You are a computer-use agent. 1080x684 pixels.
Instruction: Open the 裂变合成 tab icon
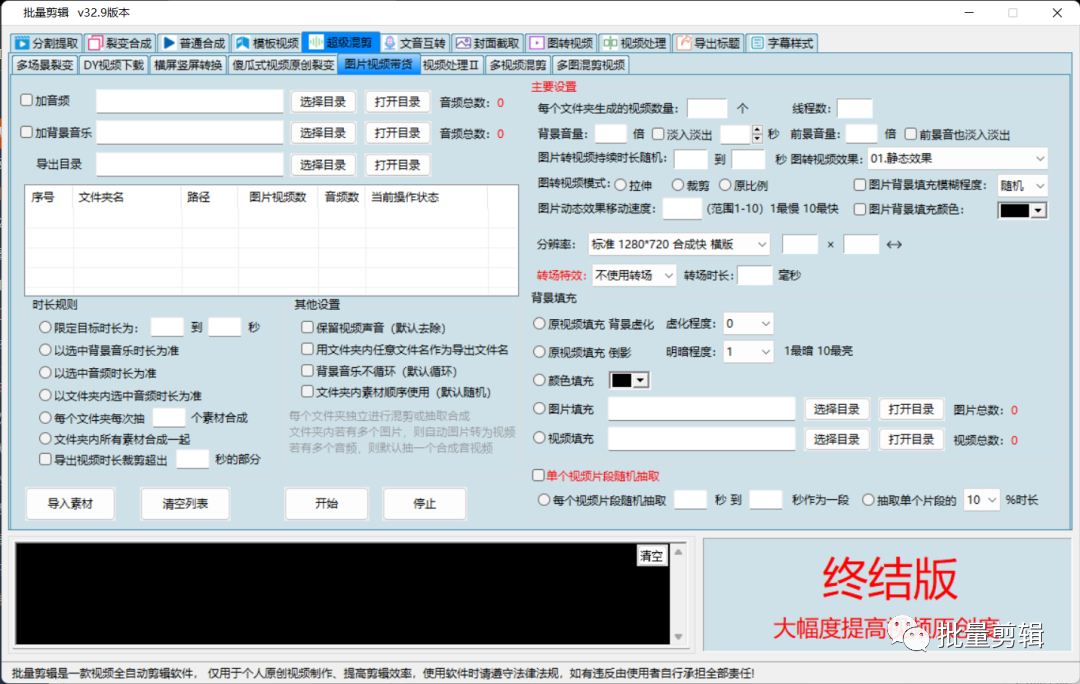(95, 43)
